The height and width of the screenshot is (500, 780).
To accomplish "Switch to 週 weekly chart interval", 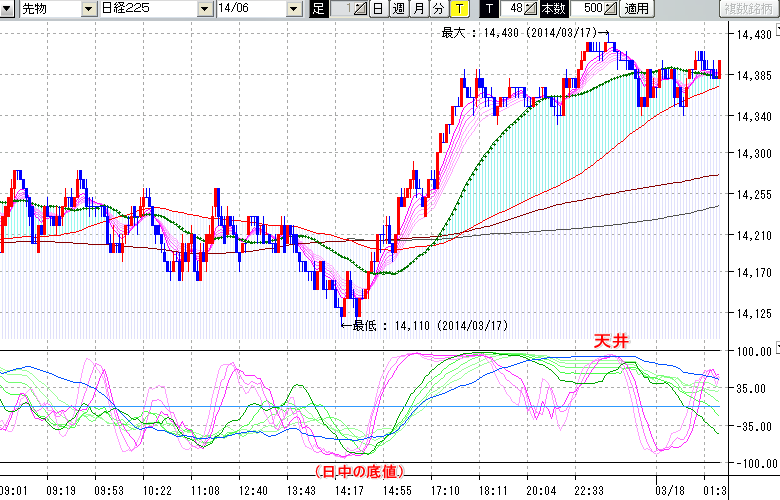I will [x=397, y=9].
